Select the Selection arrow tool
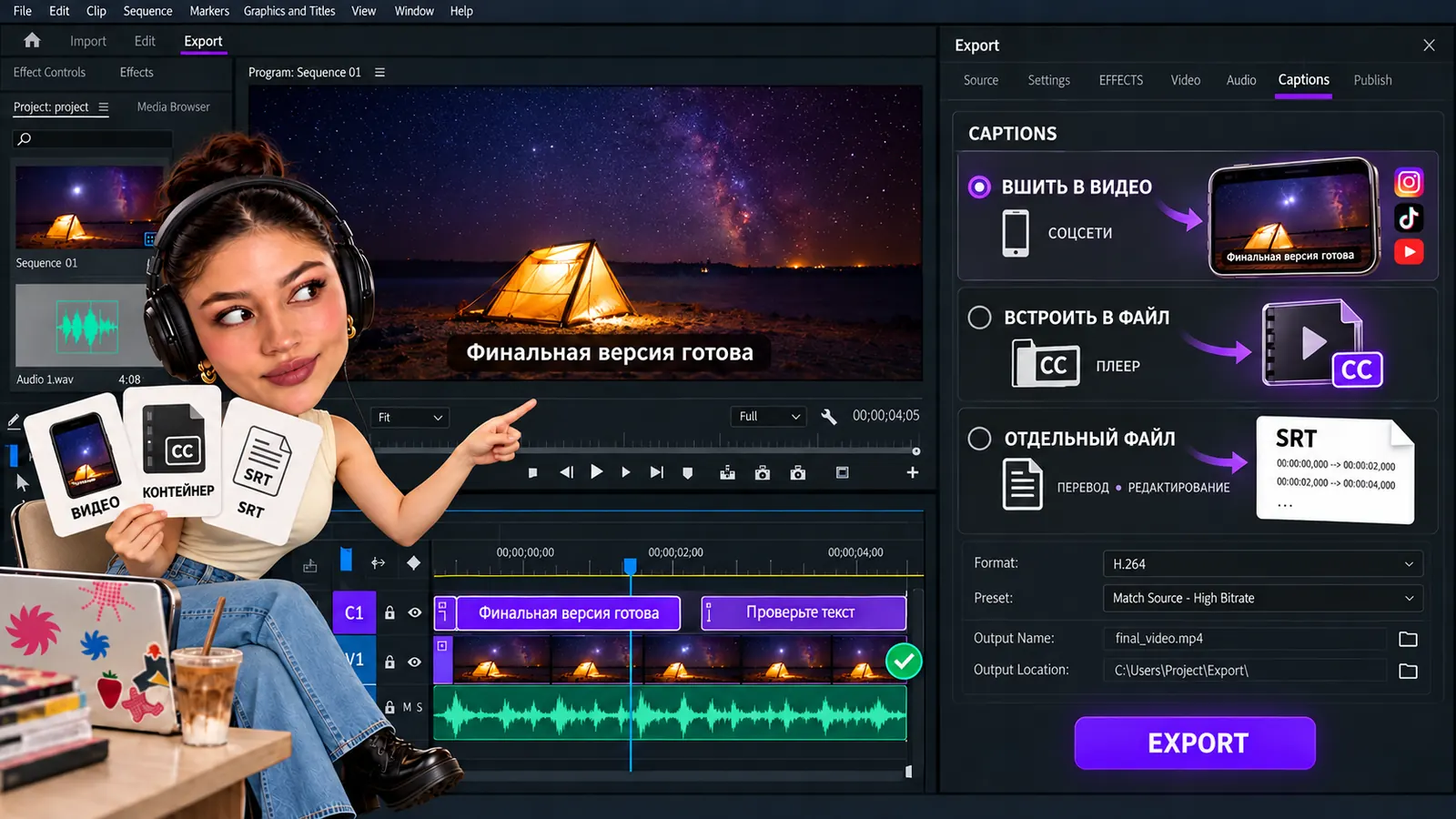Image resolution: width=1456 pixels, height=819 pixels. [23, 482]
